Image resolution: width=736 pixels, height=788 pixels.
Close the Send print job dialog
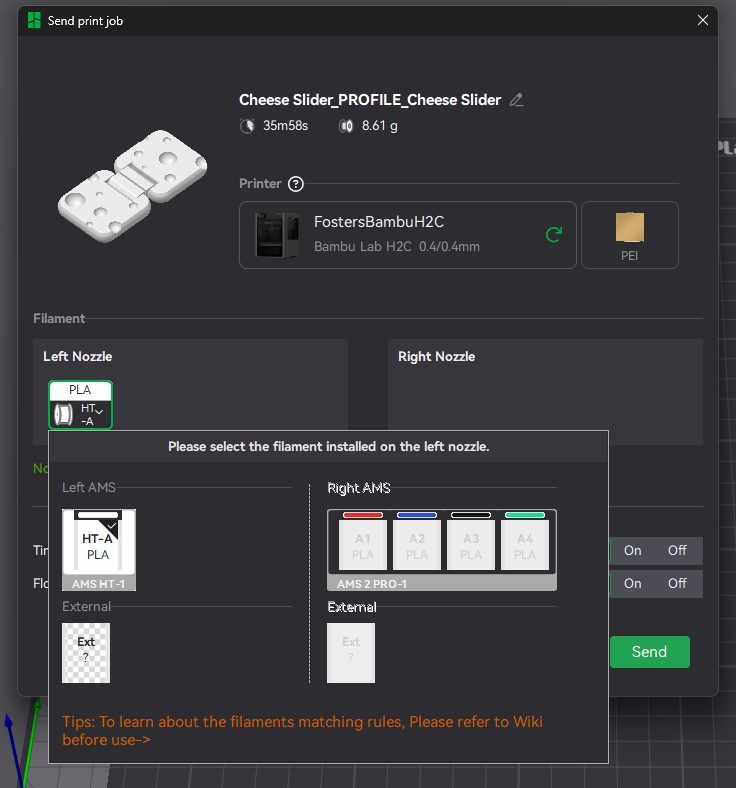click(702, 20)
